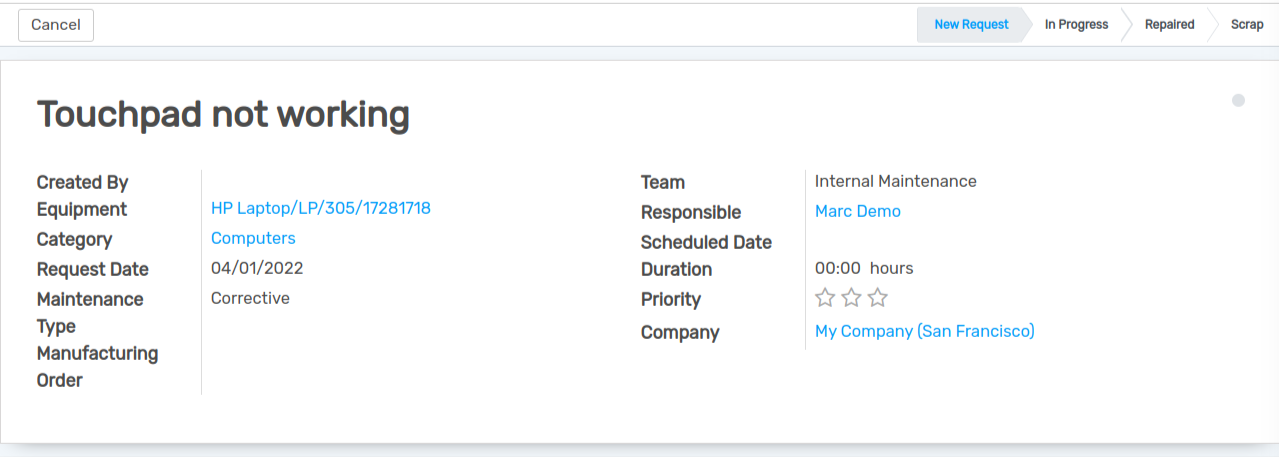The width and height of the screenshot is (1279, 457).
Task: Set priority to one star
Action: (825, 298)
